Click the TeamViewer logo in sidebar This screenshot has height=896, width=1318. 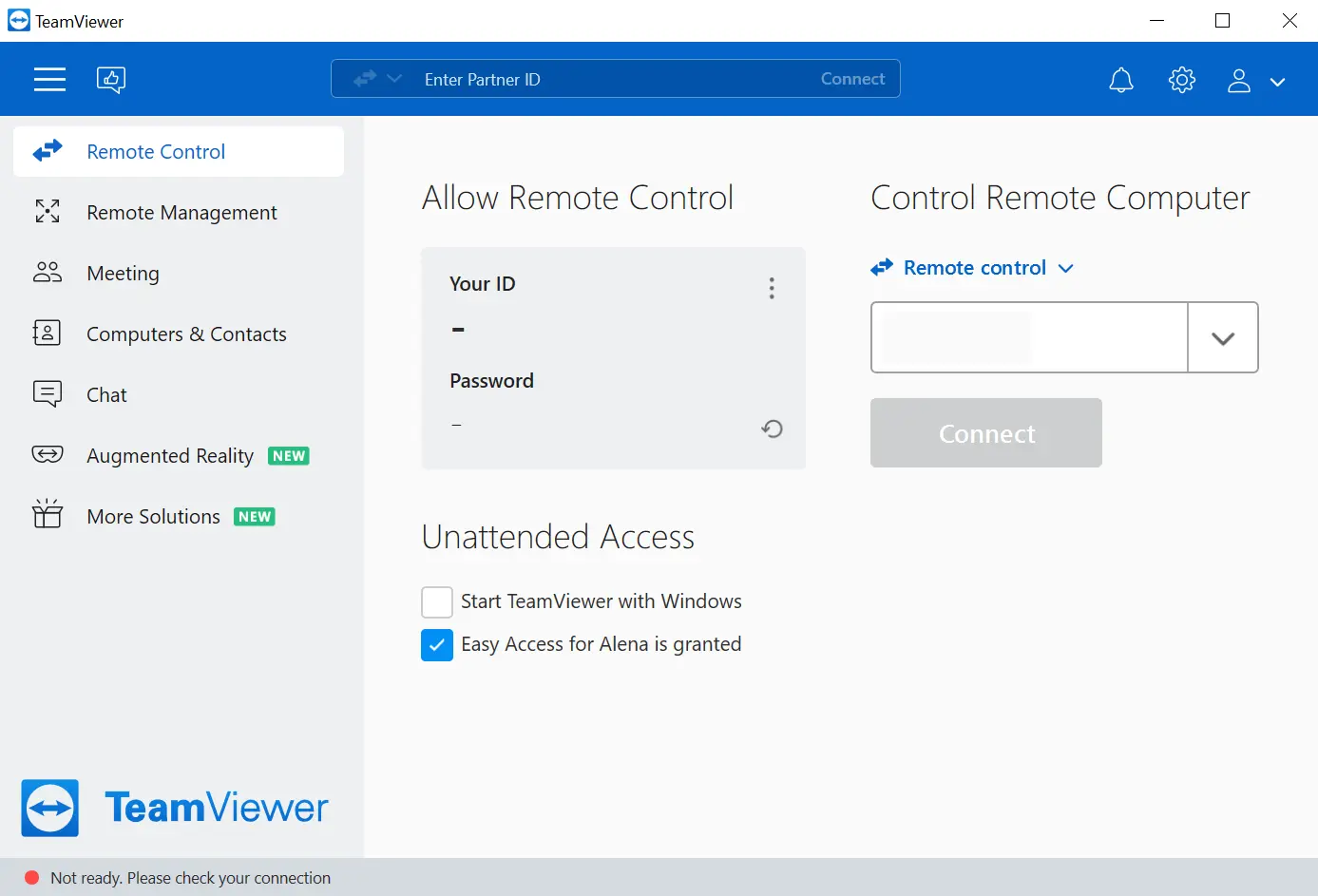(175, 808)
